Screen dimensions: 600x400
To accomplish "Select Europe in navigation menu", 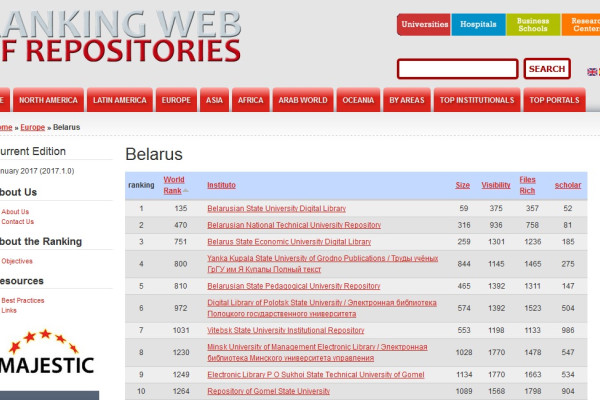I will (176, 100).
